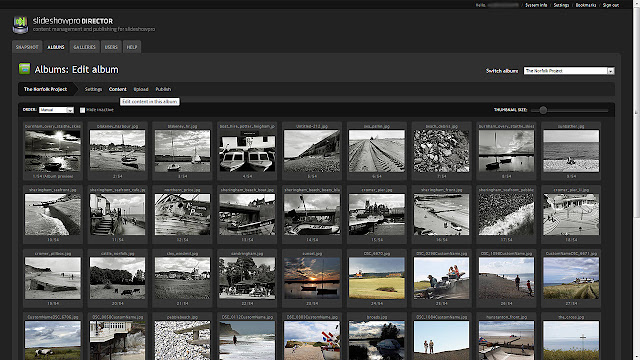Toggle the Hide inactive checkbox

[82, 110]
